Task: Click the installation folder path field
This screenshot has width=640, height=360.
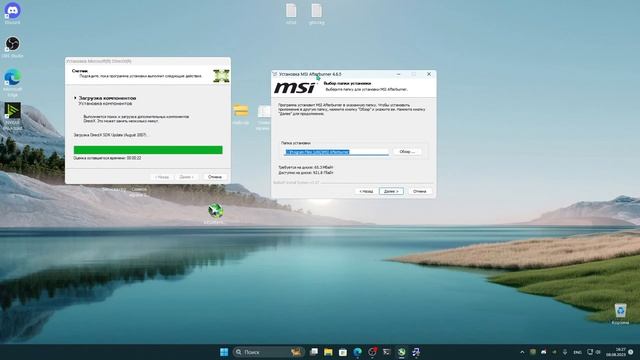Action: (336, 152)
